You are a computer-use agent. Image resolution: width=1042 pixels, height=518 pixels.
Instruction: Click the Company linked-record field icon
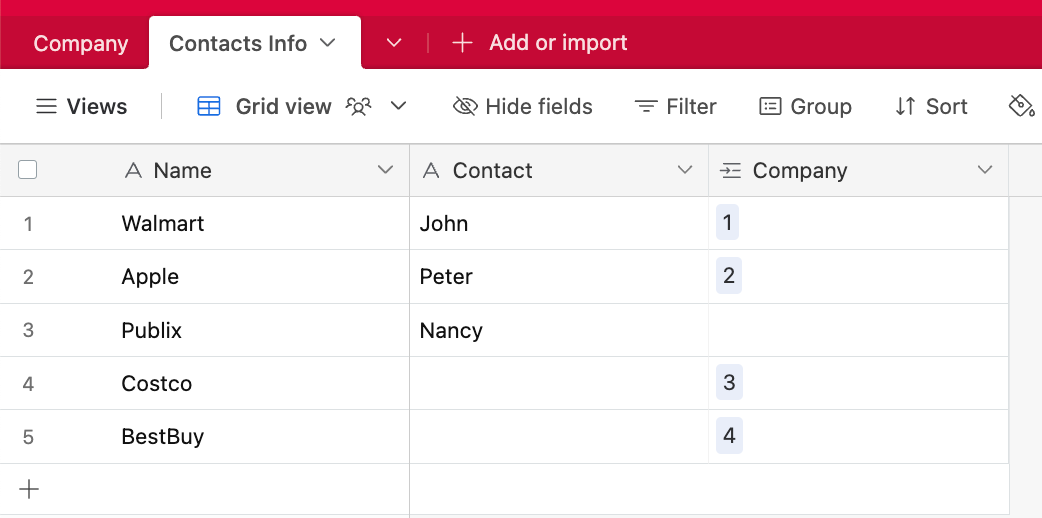click(x=730, y=171)
